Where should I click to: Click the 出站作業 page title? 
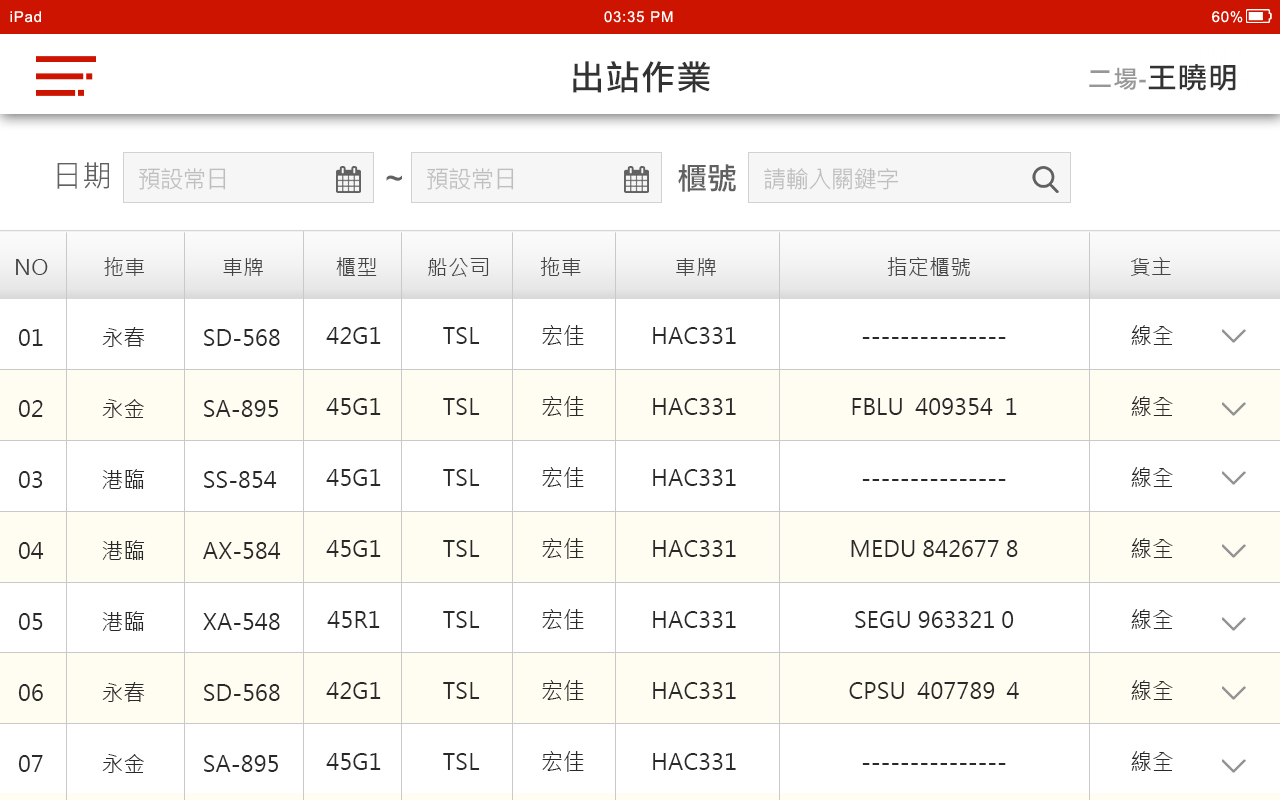641,77
